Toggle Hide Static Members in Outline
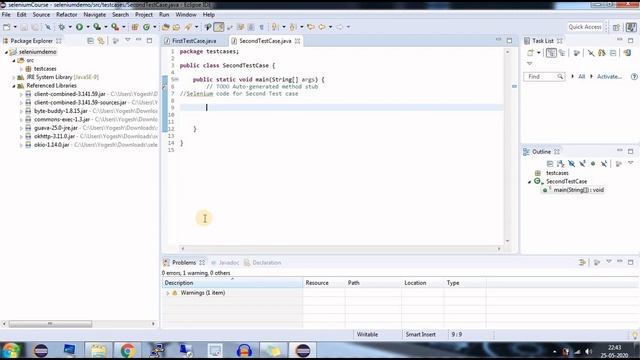Image resolution: width=640 pixels, height=360 pixels. pyautogui.click(x=582, y=164)
